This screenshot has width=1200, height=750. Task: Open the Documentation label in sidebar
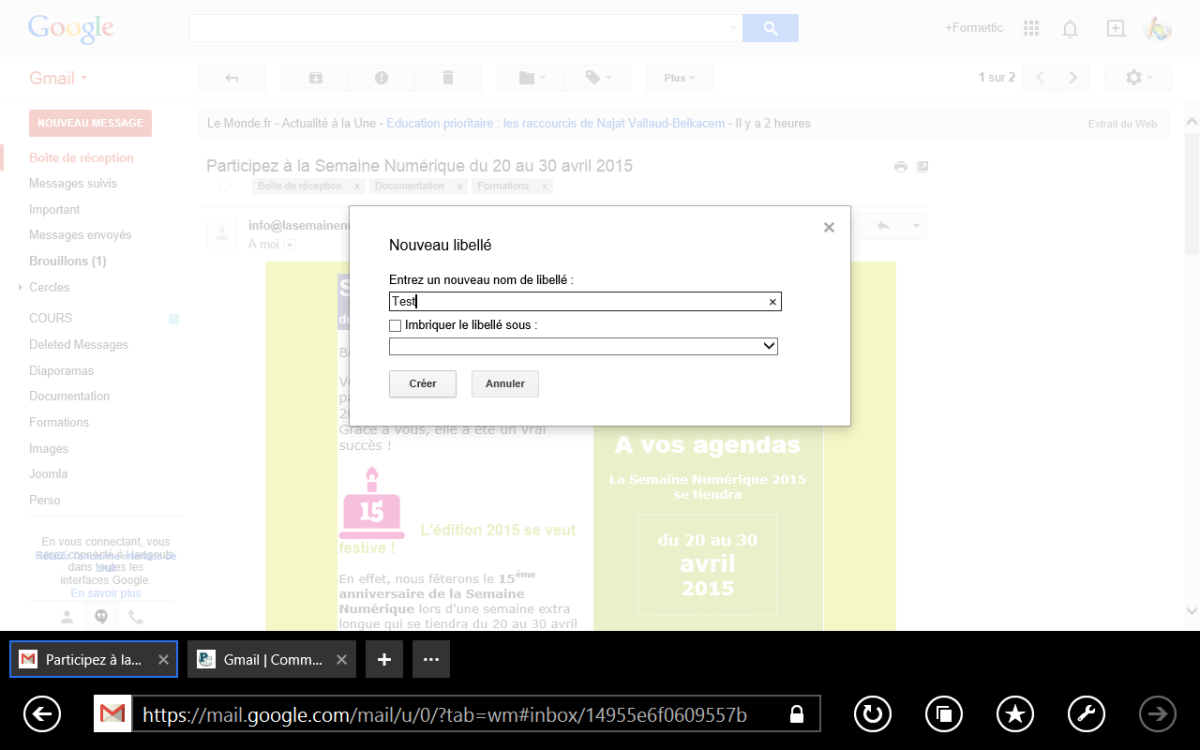(x=69, y=396)
